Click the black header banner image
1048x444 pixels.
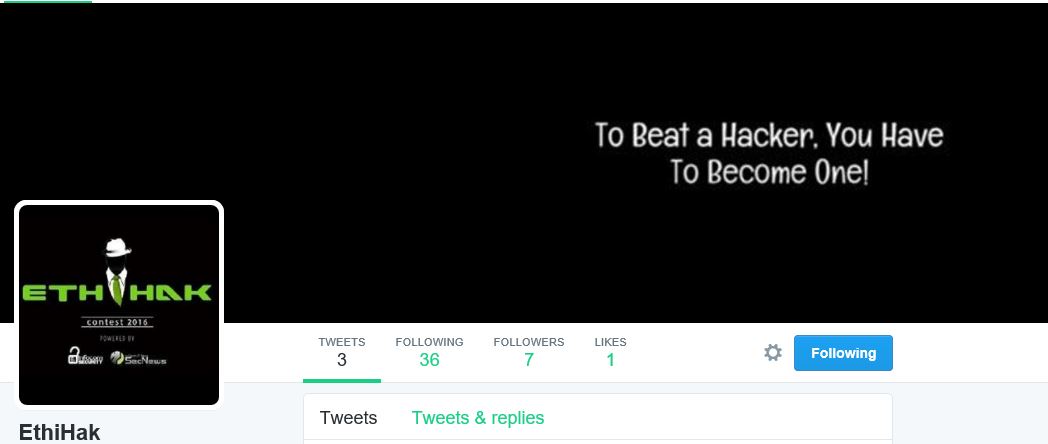pos(524,162)
